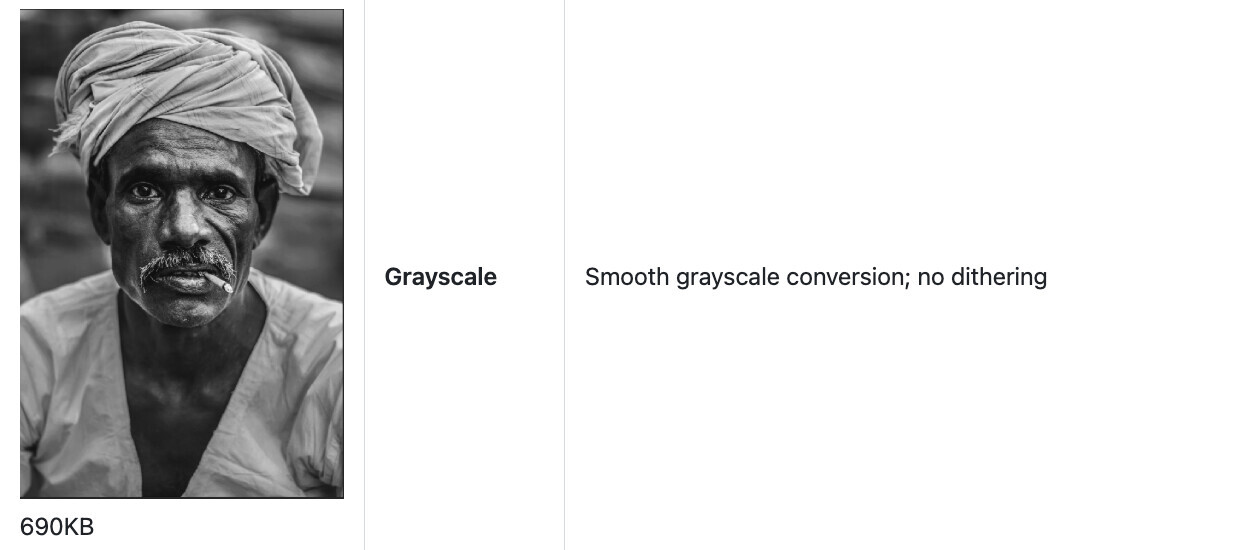The width and height of the screenshot is (1254, 550).
Task: Click the man's right eye in the portrait
Action: [x=144, y=190]
